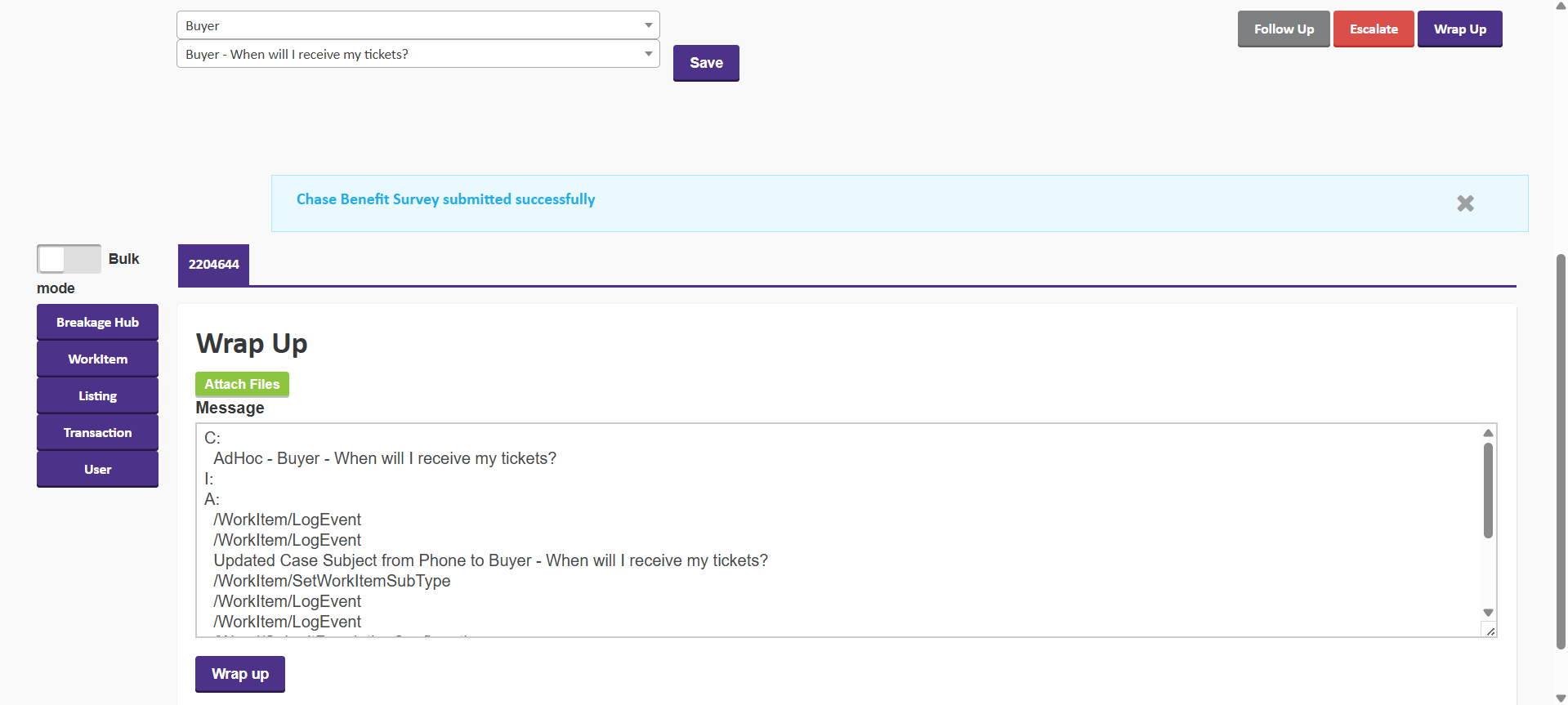Open the Buyer category dropdown
Screen dimensions: 1568x705
click(418, 25)
